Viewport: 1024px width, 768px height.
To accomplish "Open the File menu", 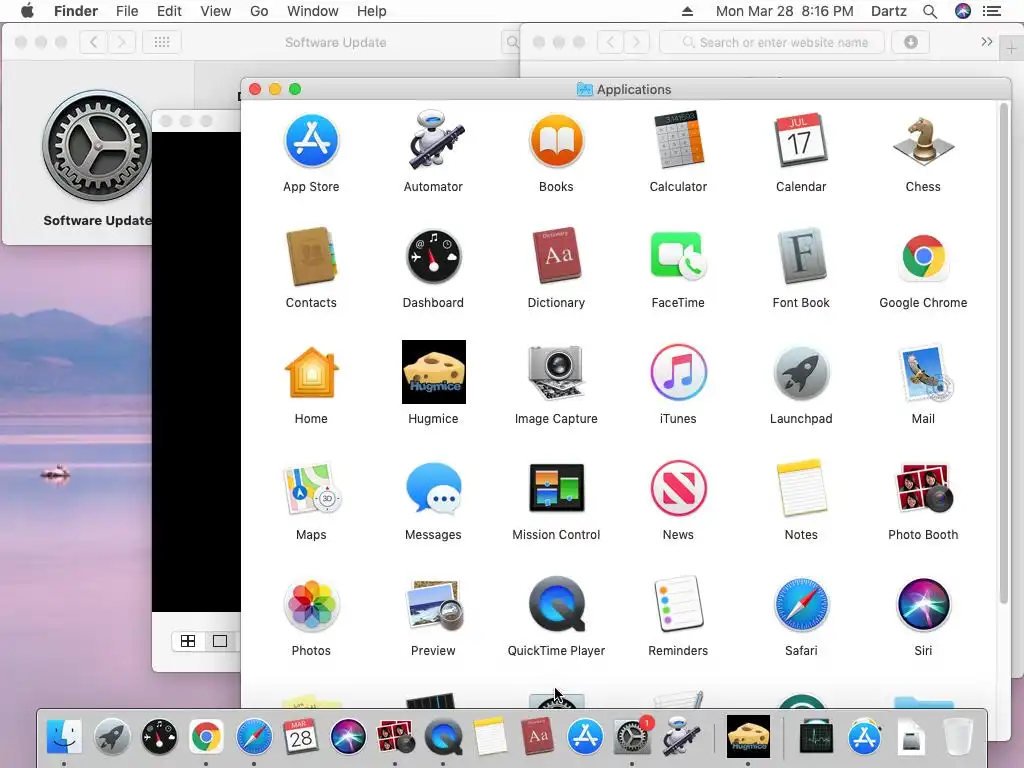I will tap(127, 11).
